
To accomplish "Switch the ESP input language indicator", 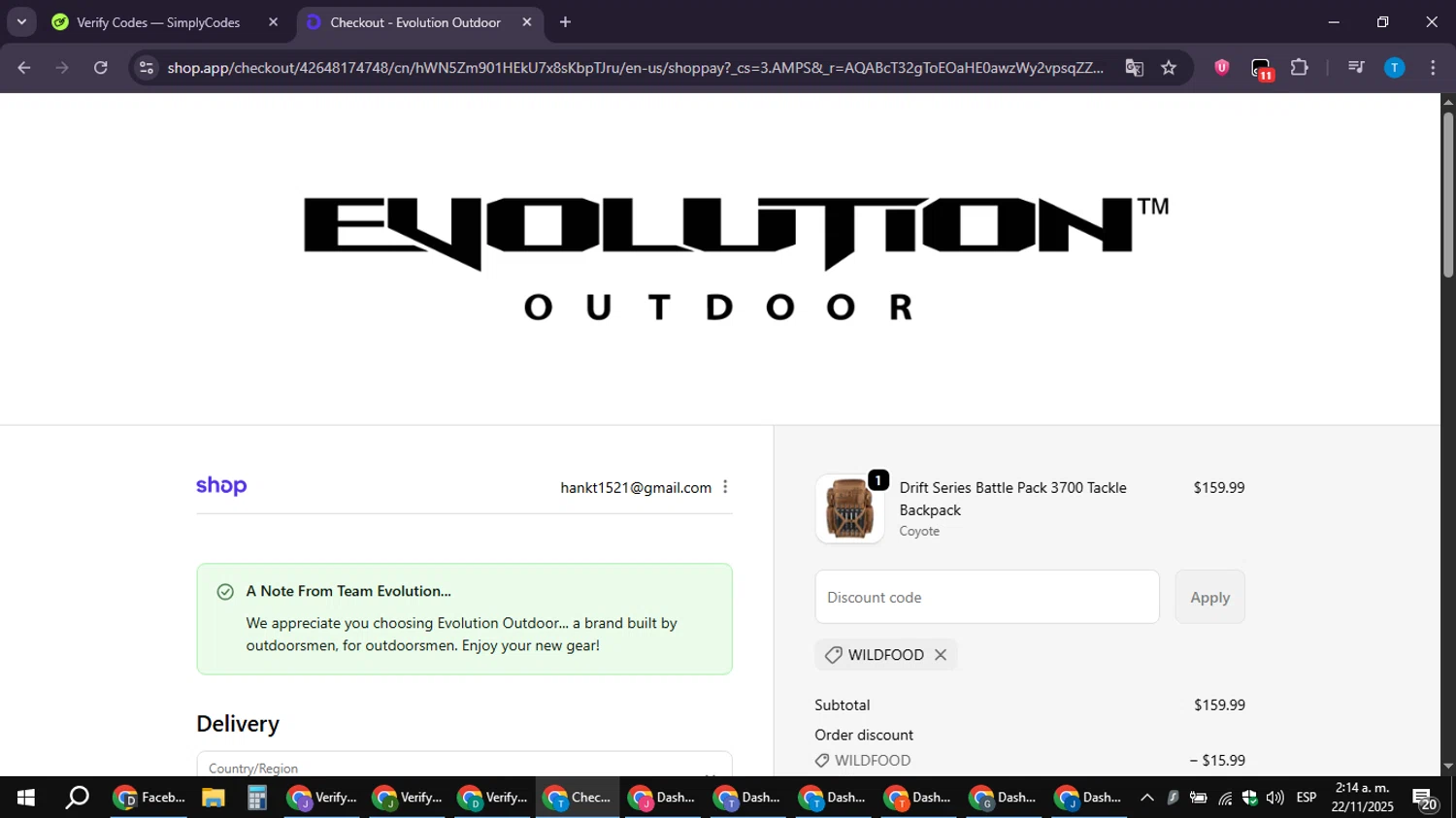I will [x=1307, y=798].
